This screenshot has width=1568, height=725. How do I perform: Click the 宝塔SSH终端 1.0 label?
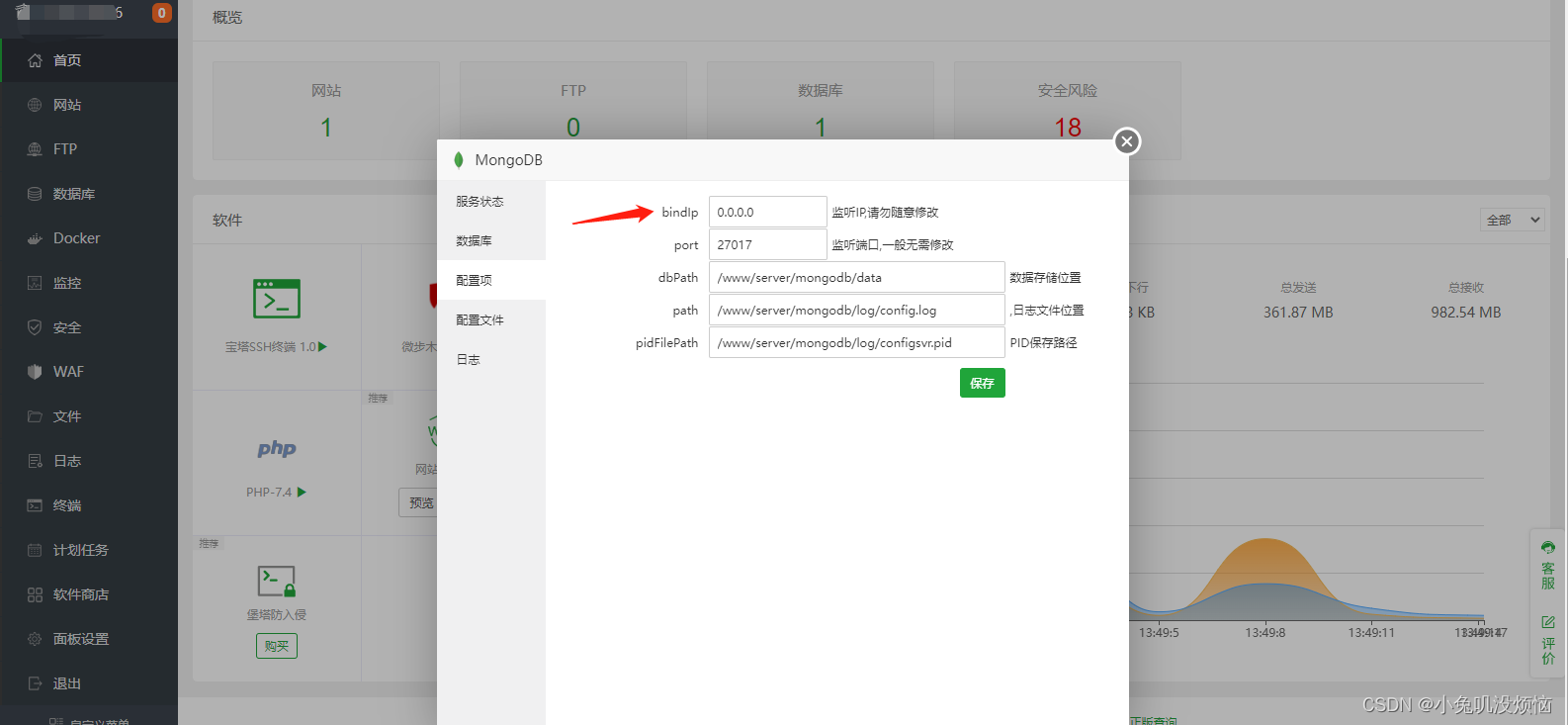[x=270, y=347]
